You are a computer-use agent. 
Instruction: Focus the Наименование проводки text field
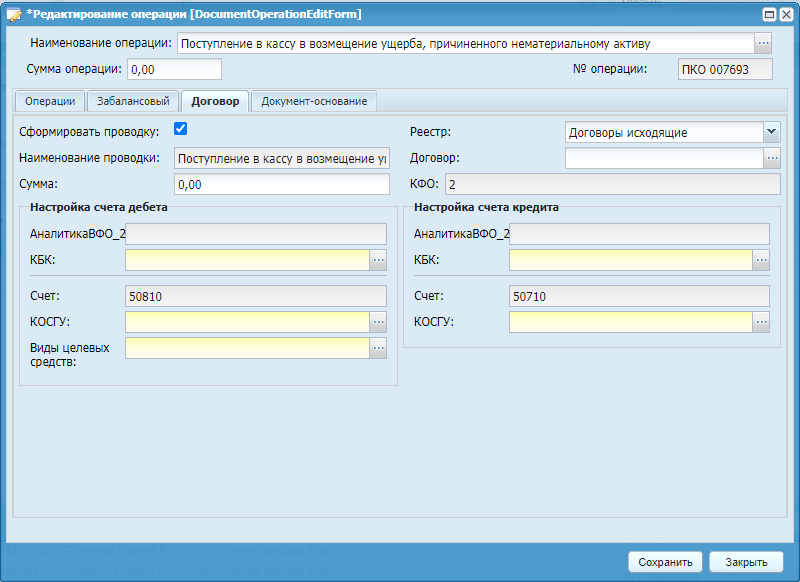pos(281,158)
